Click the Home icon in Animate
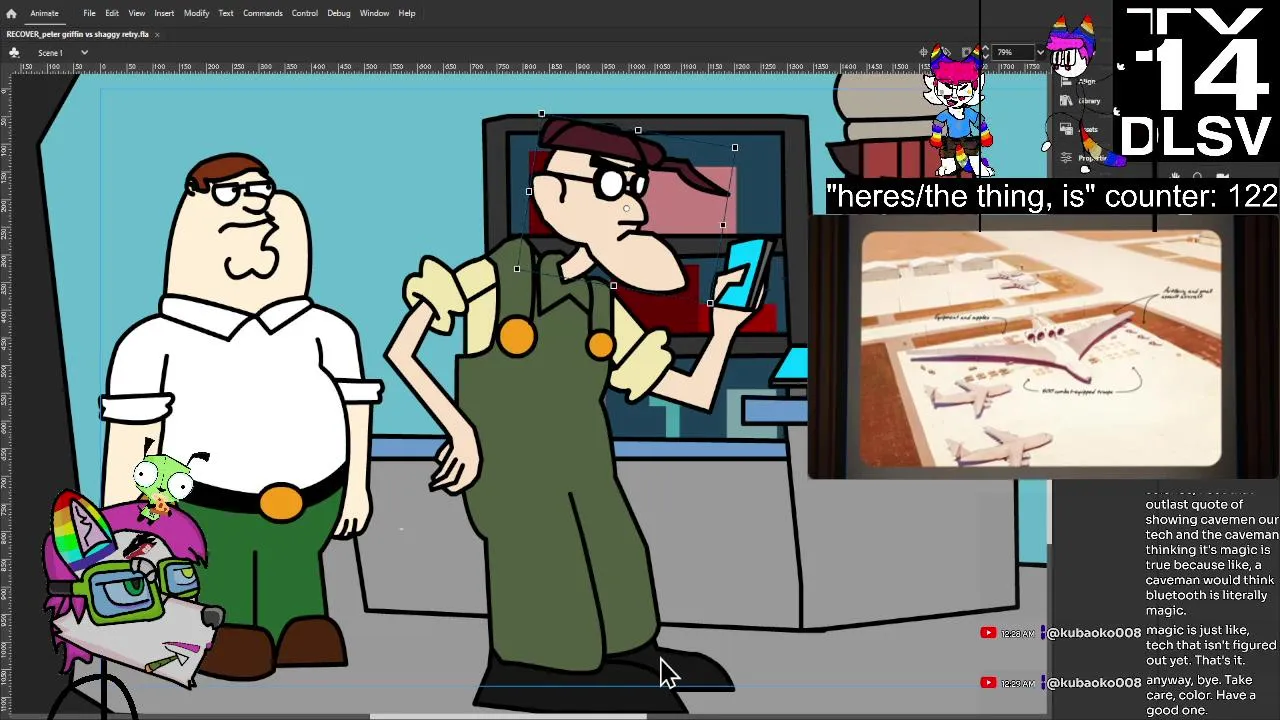 [x=11, y=13]
